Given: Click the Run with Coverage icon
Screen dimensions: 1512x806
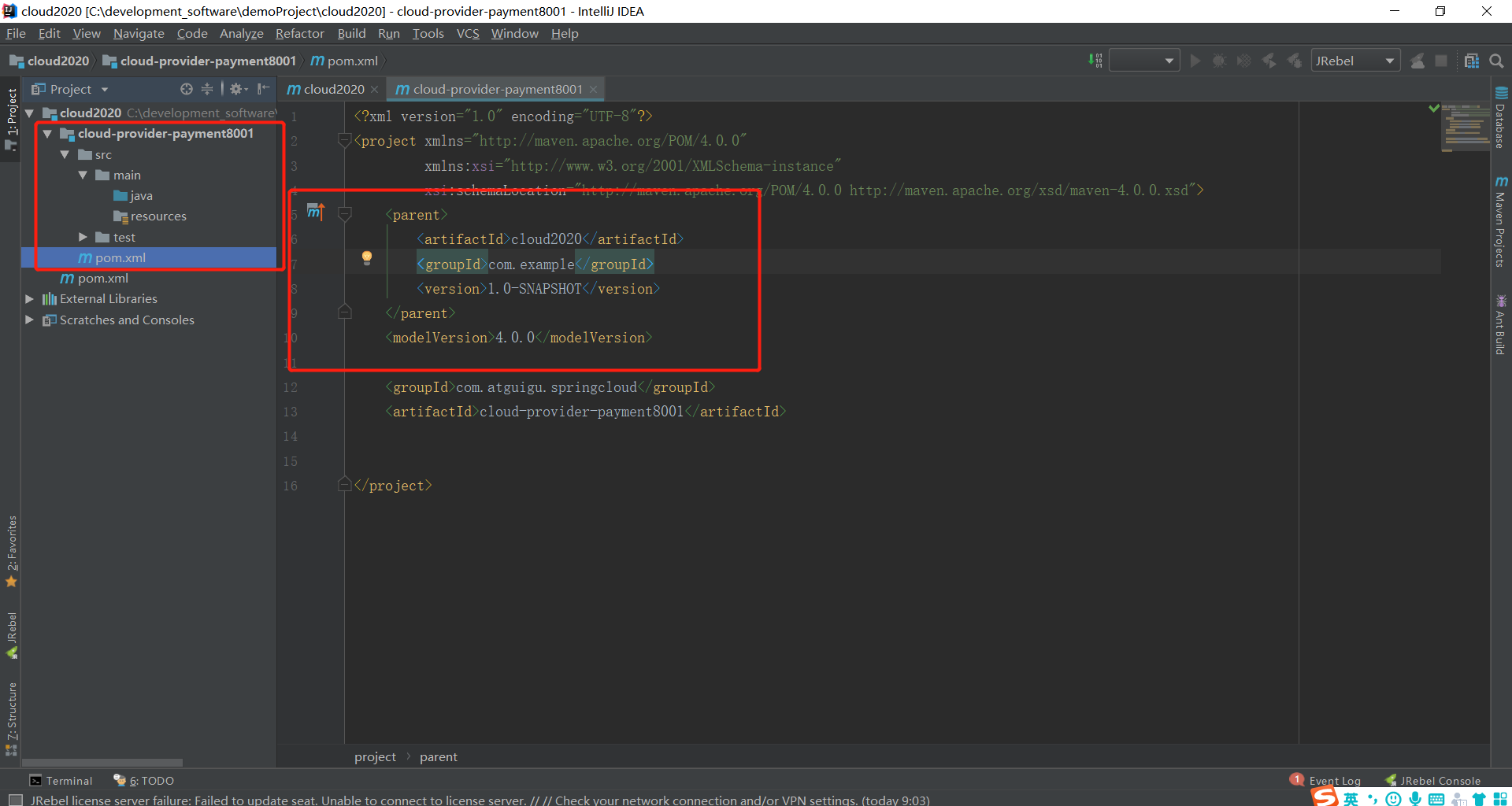Looking at the screenshot, I should (1243, 61).
